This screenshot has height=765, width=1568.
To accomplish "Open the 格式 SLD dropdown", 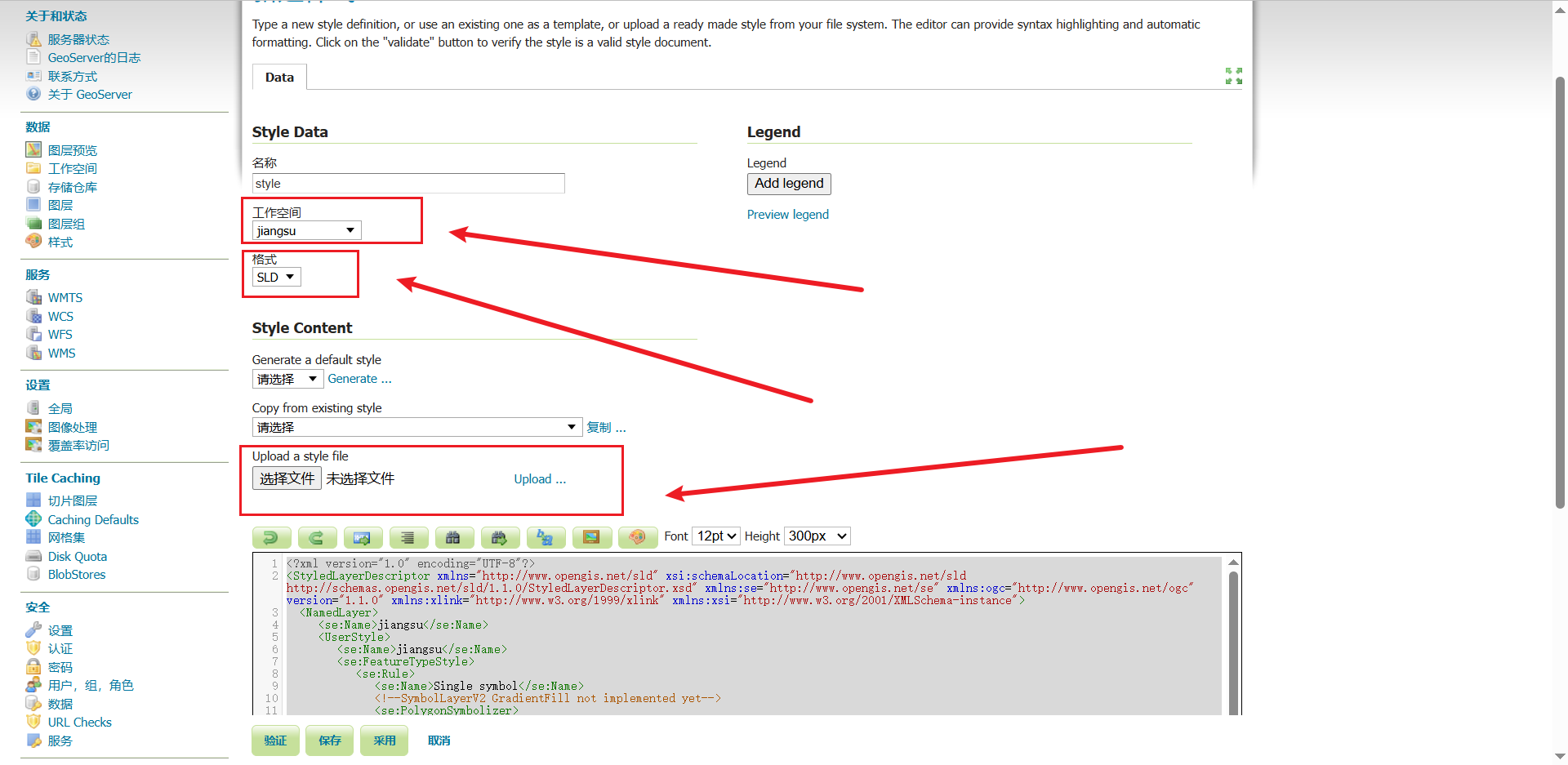I will 277,278.
